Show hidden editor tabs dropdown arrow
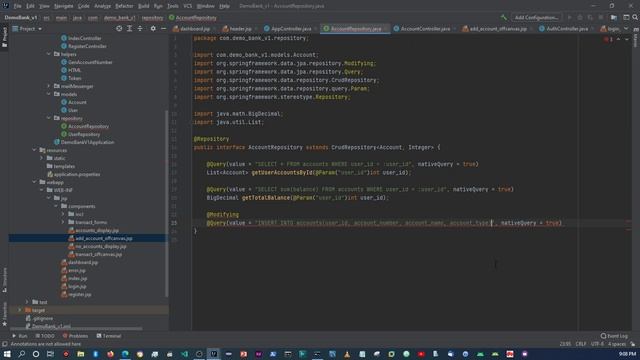Viewport: 640px width, 360px height. click(x=626, y=29)
